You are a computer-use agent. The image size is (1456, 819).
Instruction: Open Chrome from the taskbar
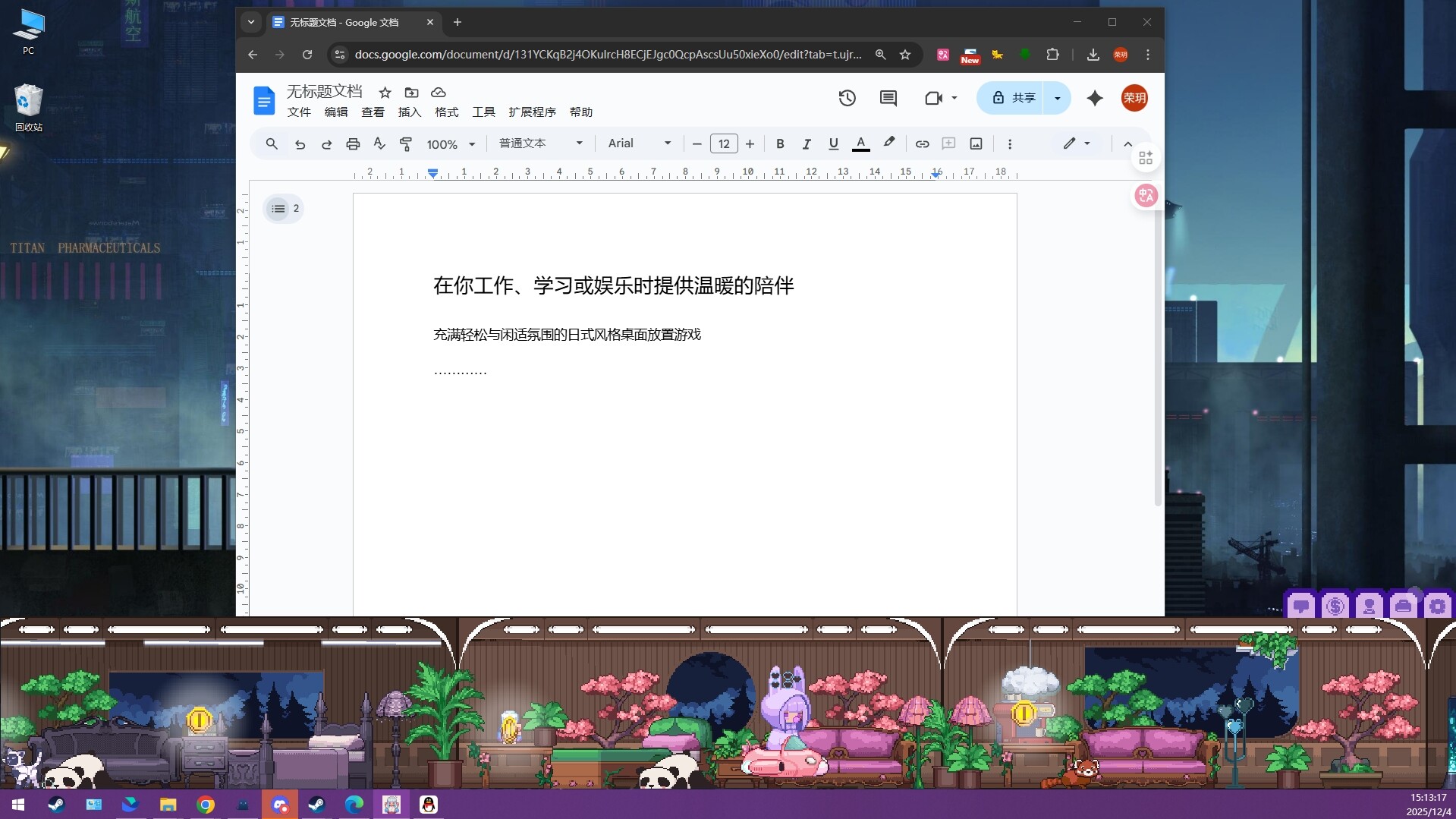[x=205, y=805]
